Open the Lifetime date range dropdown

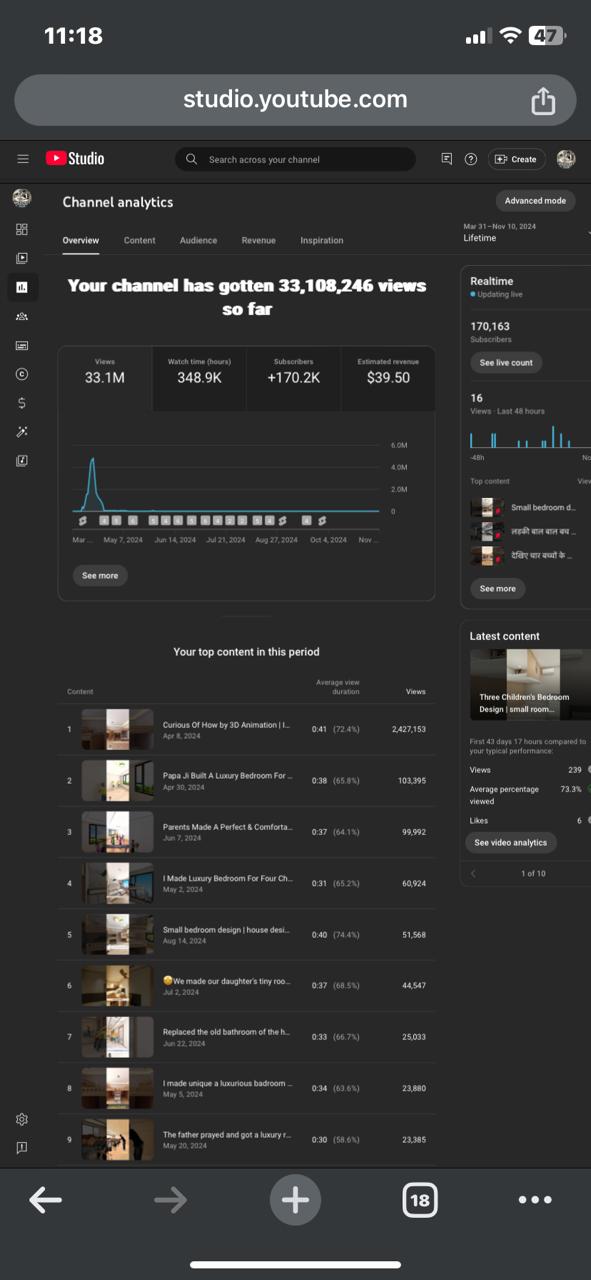[527, 233]
